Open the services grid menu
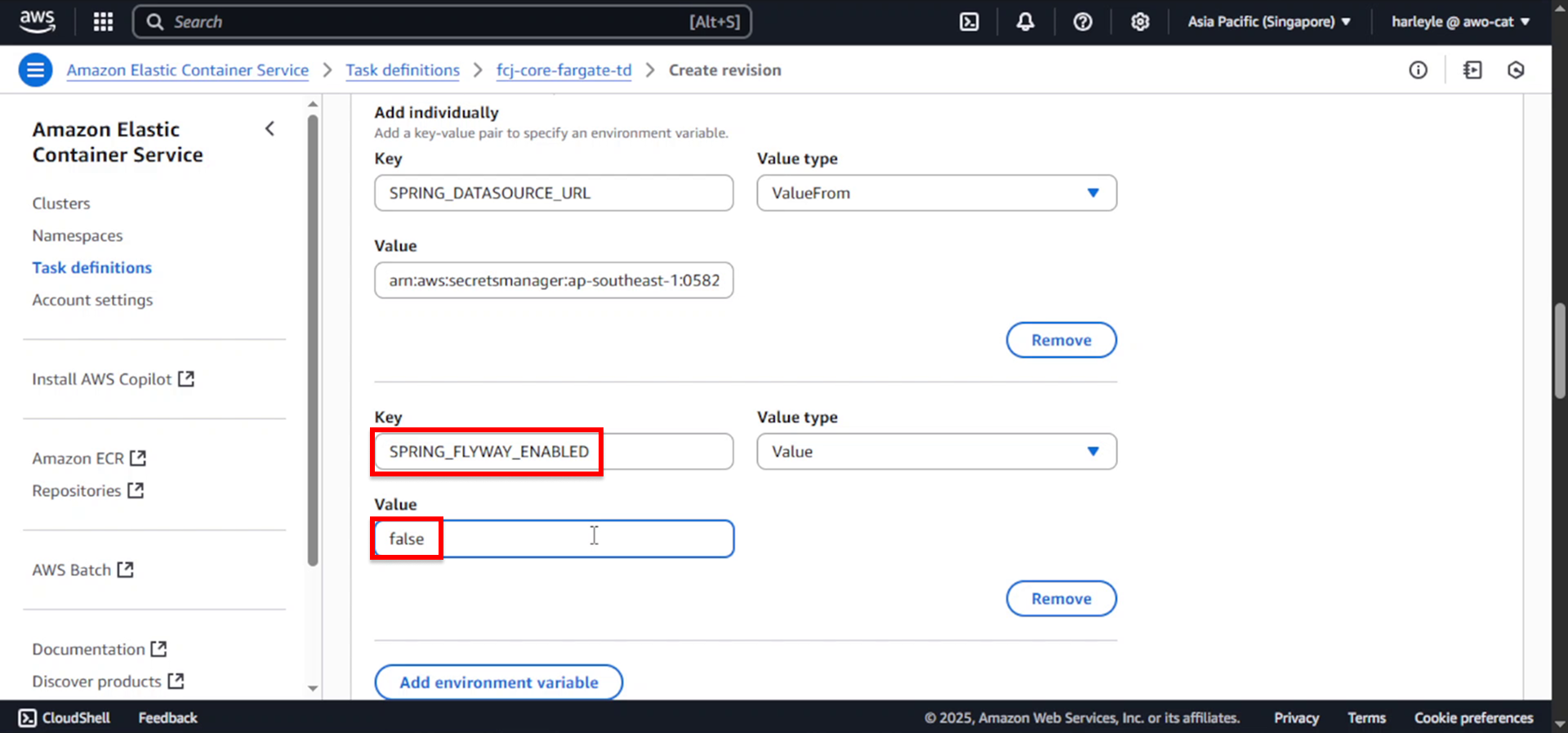Image resolution: width=1568 pixels, height=733 pixels. coord(103,22)
